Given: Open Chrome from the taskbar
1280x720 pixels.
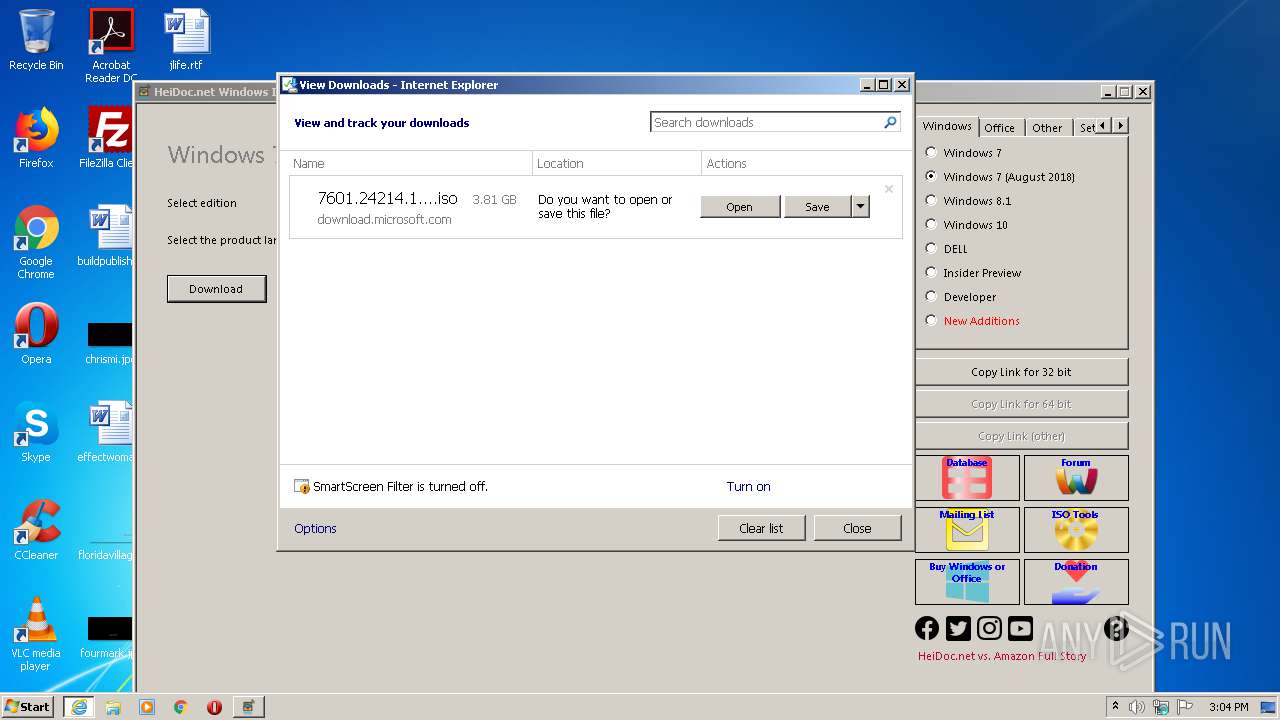Looking at the screenshot, I should [181, 707].
